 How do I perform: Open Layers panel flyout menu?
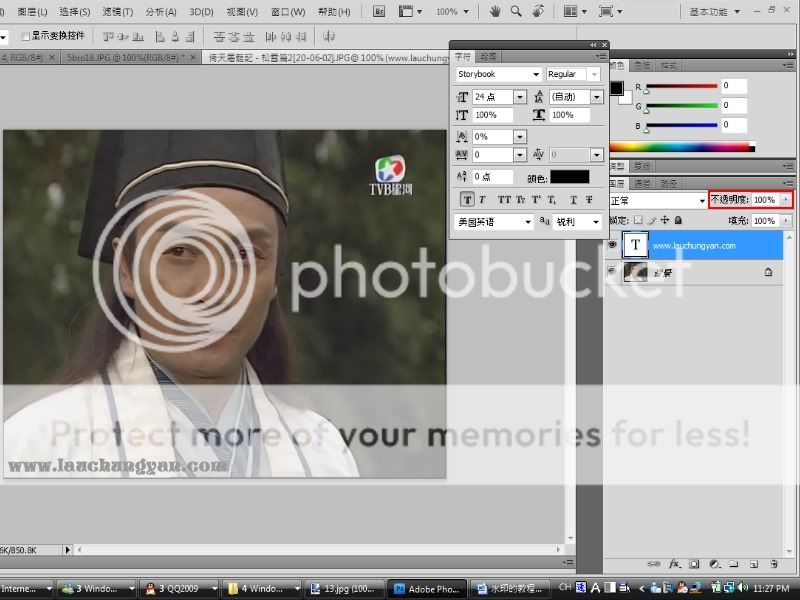788,183
